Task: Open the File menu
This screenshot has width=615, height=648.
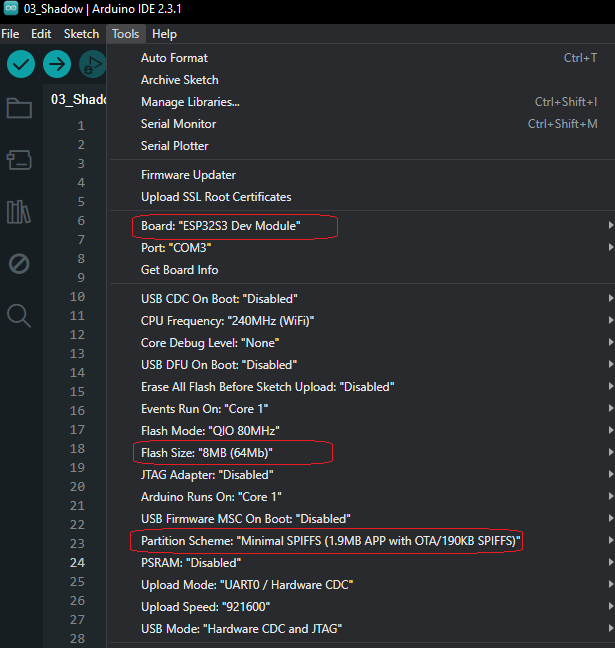Action: tap(10, 34)
